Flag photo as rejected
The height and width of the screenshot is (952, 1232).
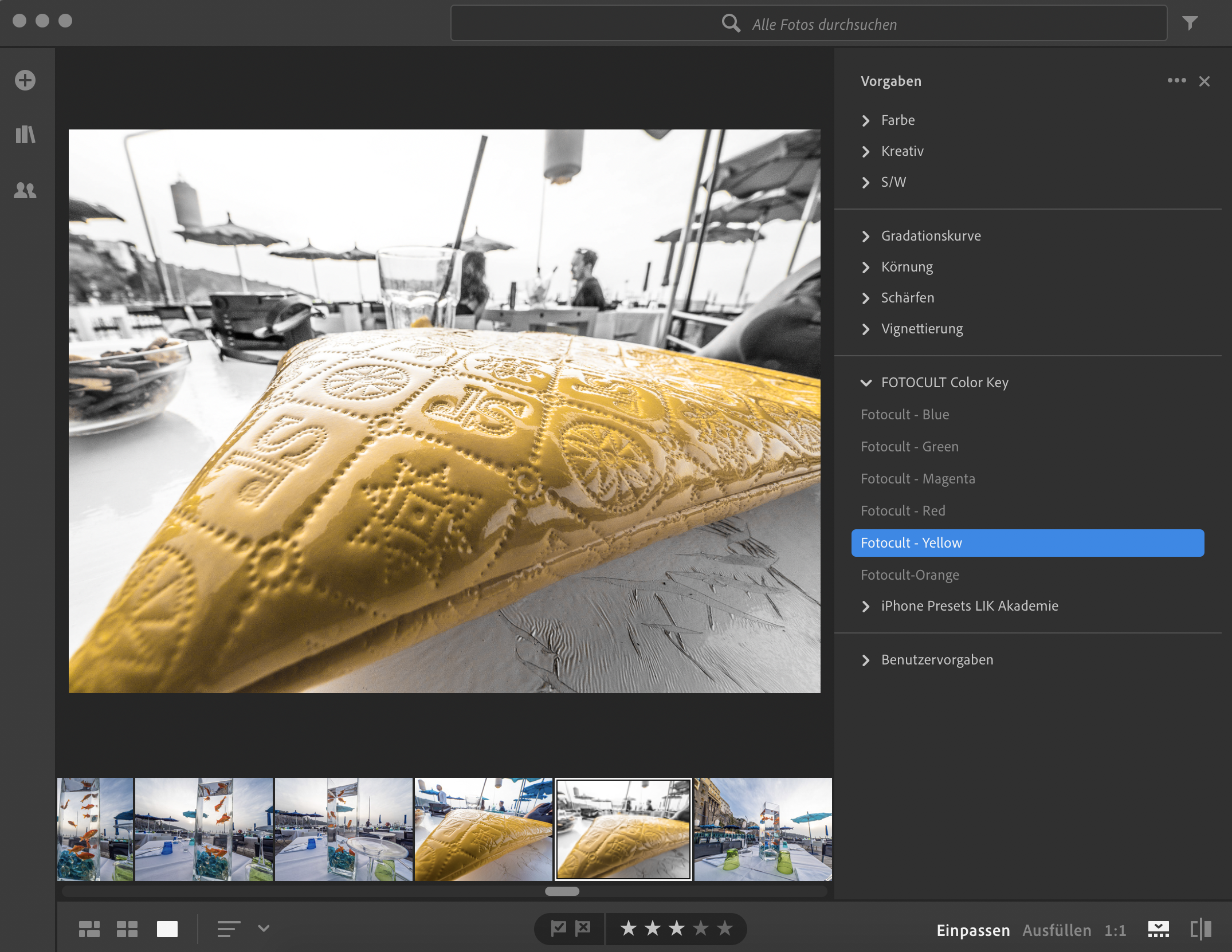click(x=583, y=928)
